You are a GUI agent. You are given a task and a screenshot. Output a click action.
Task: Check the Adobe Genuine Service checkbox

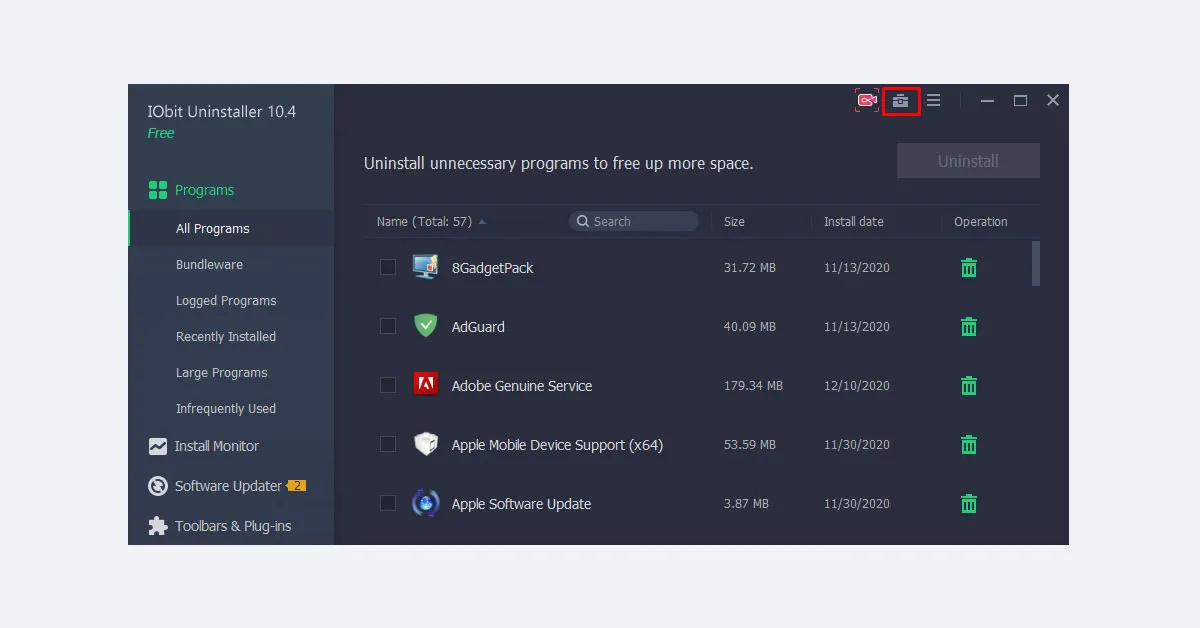pos(388,385)
